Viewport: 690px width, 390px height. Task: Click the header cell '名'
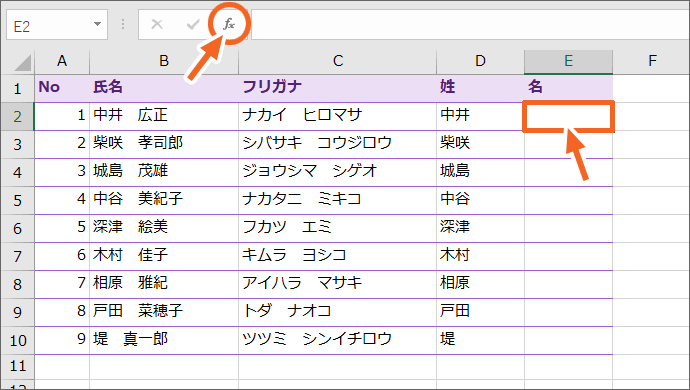[569, 88]
